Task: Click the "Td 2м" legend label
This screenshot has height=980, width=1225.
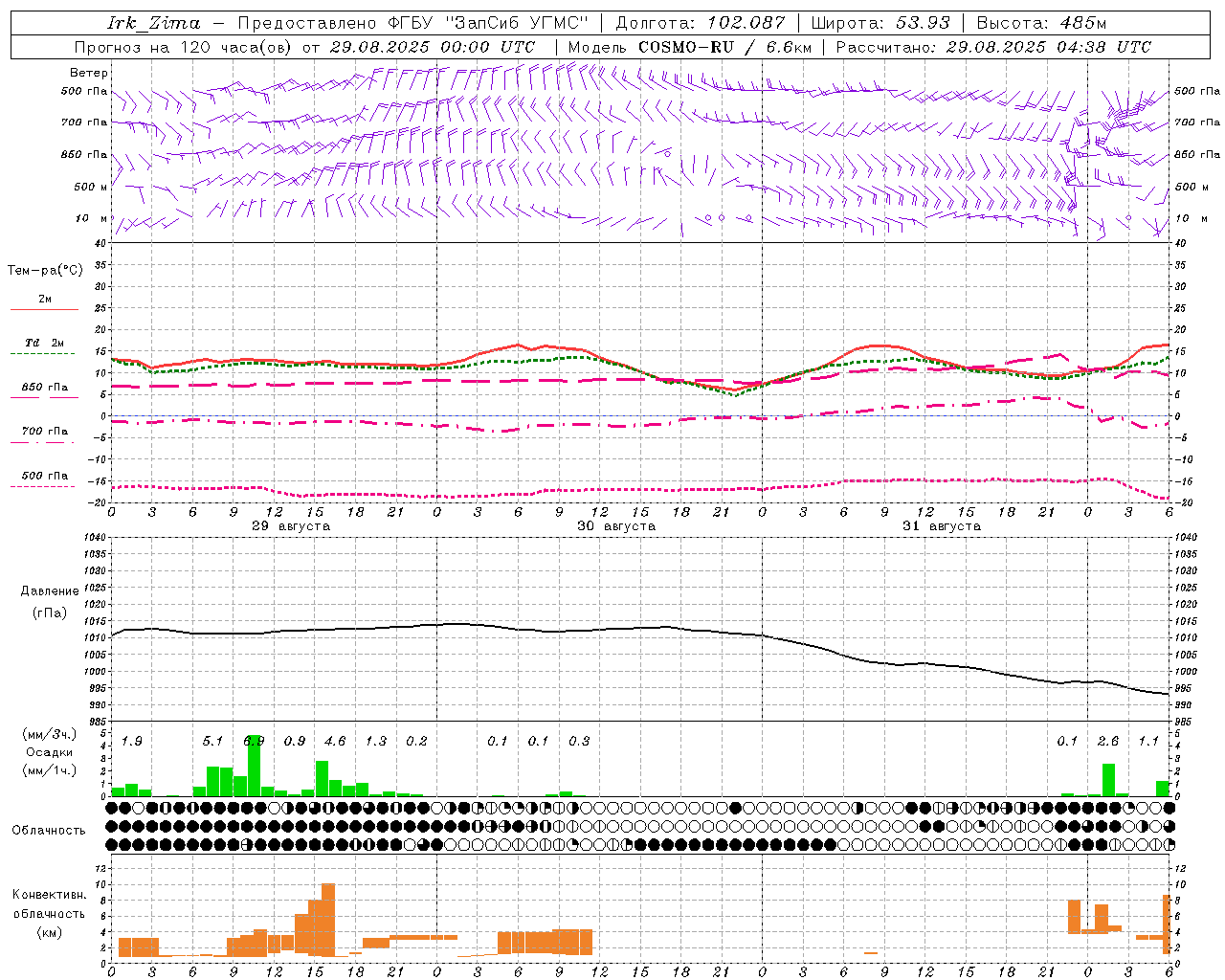Action: pos(45,343)
